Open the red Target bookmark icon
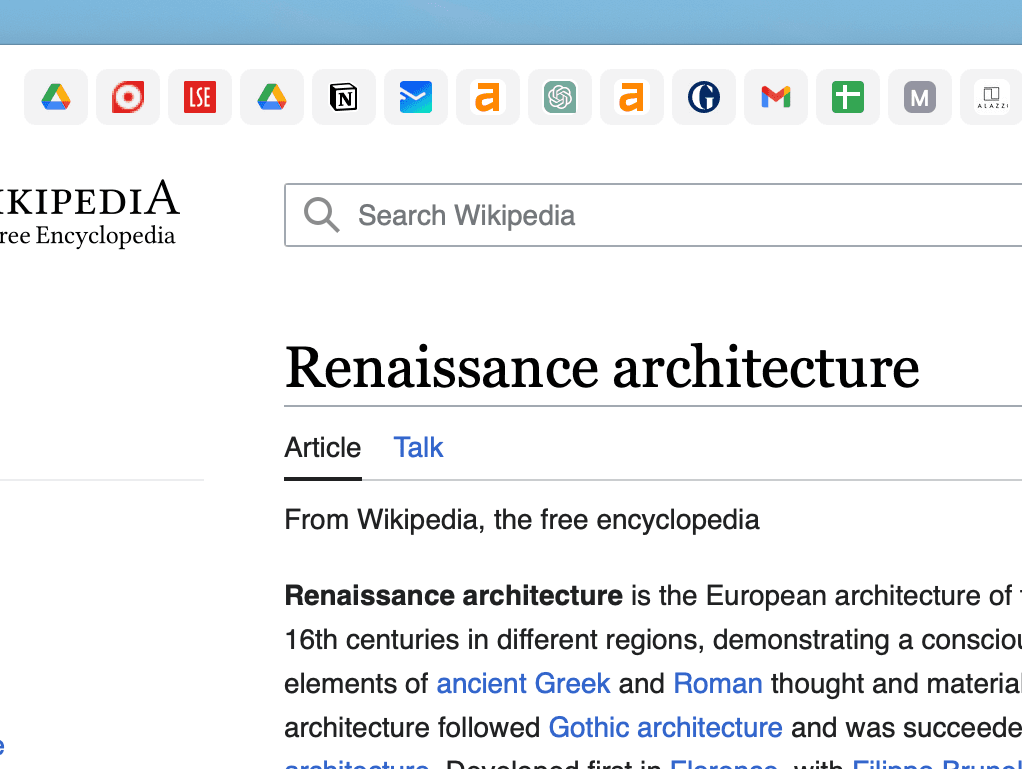Viewport: 1022px width, 769px height. click(x=128, y=97)
